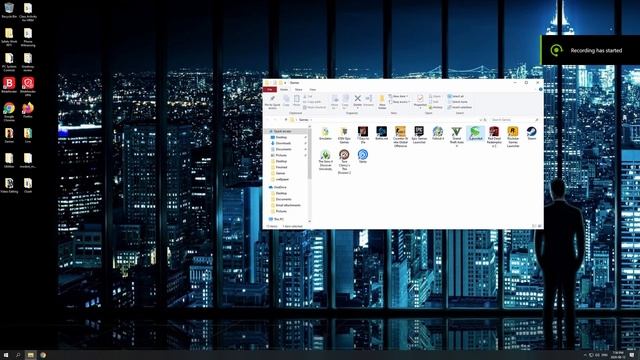Click the Games address bar path

[304, 120]
